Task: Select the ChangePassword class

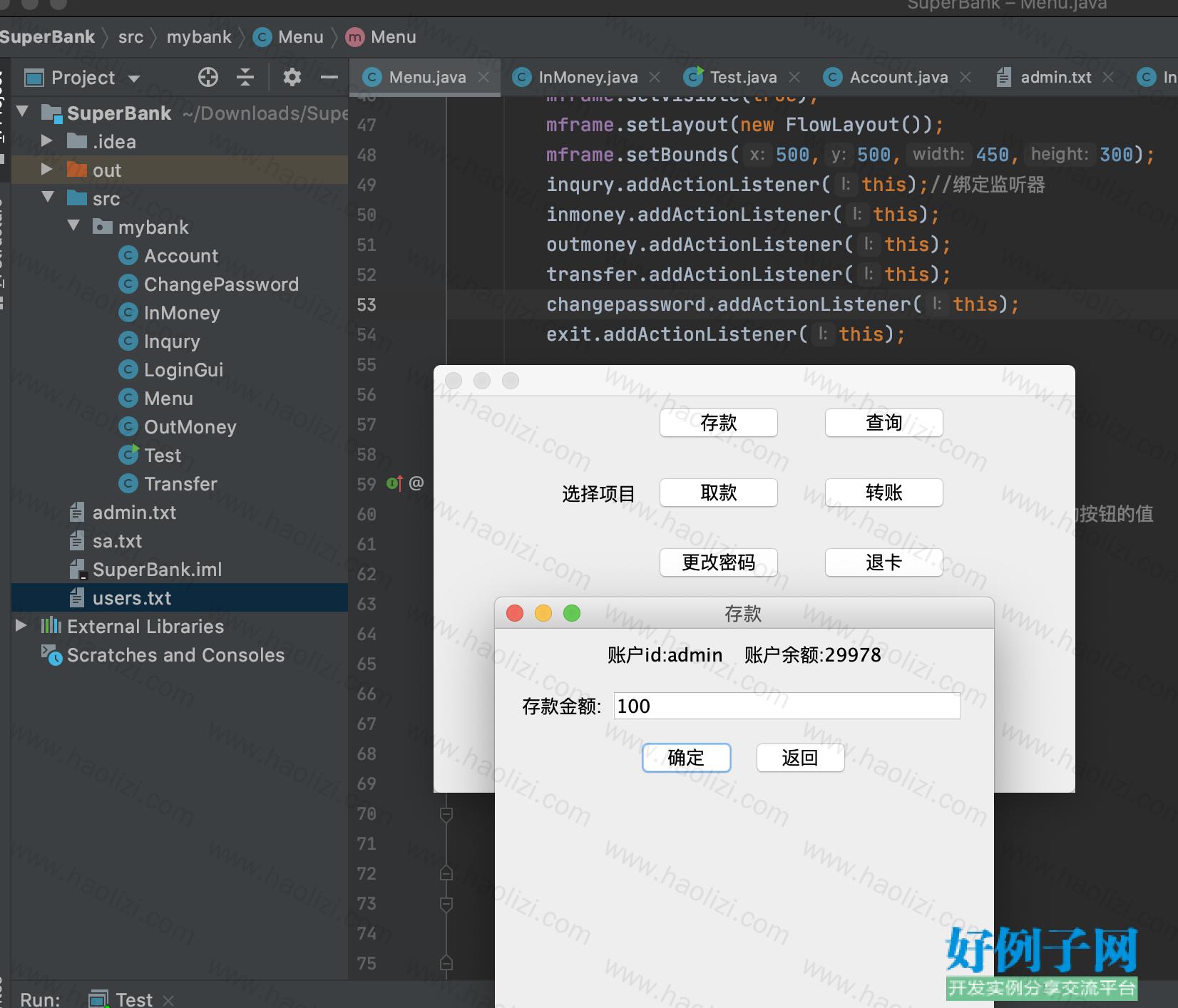Action: [209, 284]
